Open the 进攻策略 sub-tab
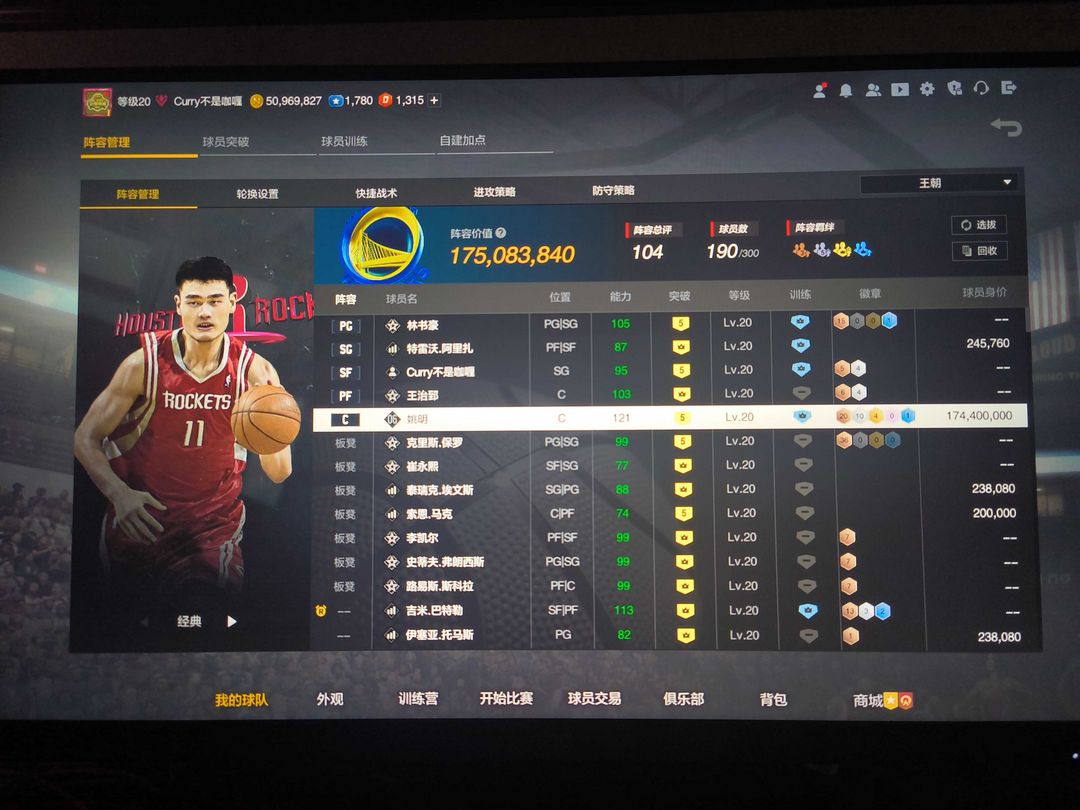Screen dimensions: 1080x810 click(x=495, y=191)
